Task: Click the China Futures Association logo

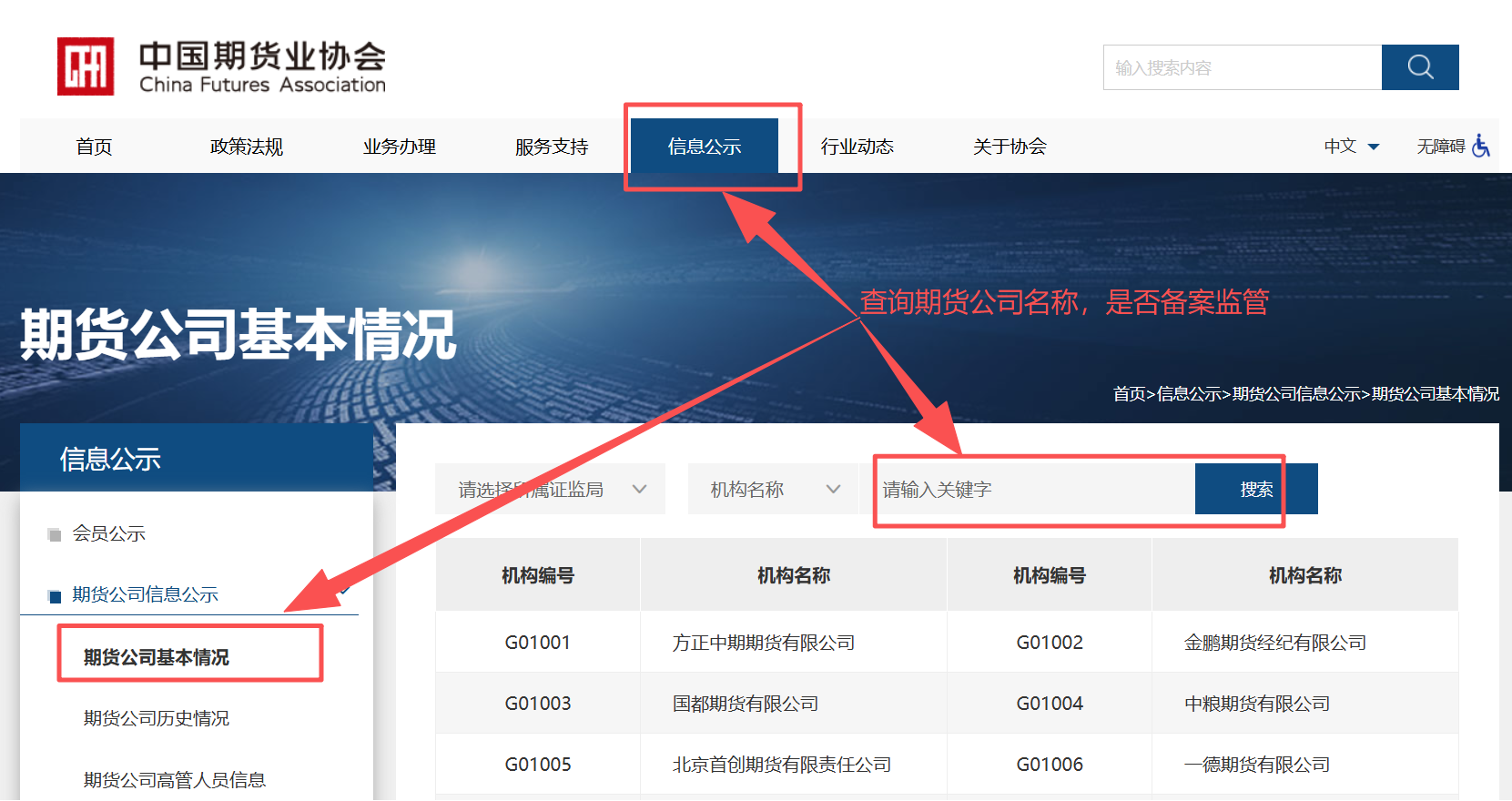Action: click(221, 66)
